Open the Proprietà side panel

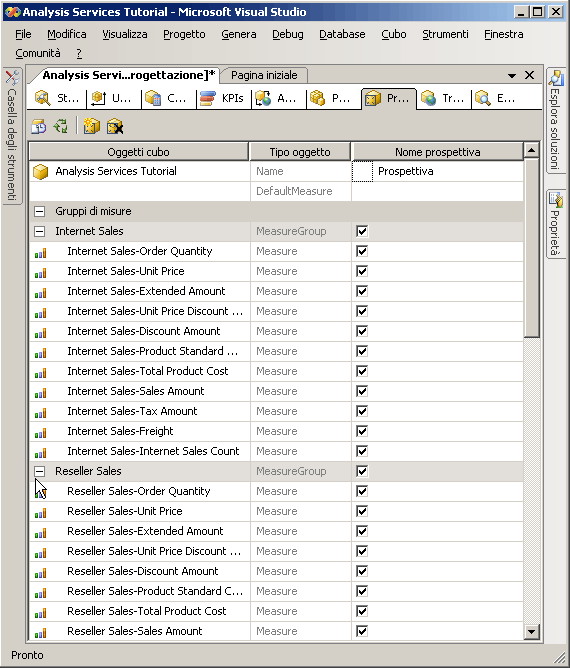[x=556, y=224]
